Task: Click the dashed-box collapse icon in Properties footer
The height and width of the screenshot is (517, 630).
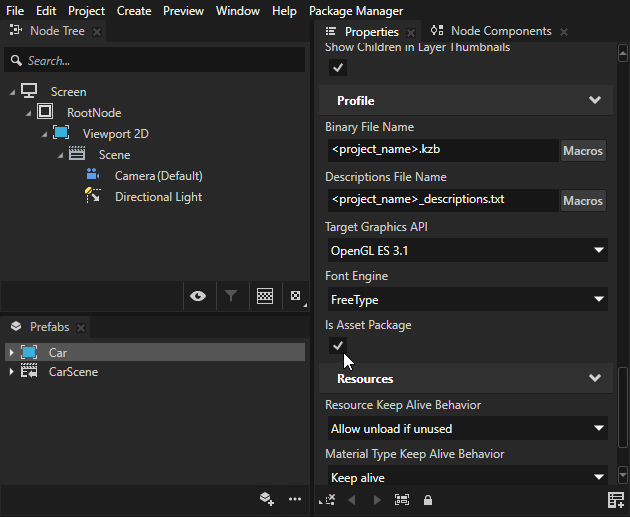Action: point(327,500)
